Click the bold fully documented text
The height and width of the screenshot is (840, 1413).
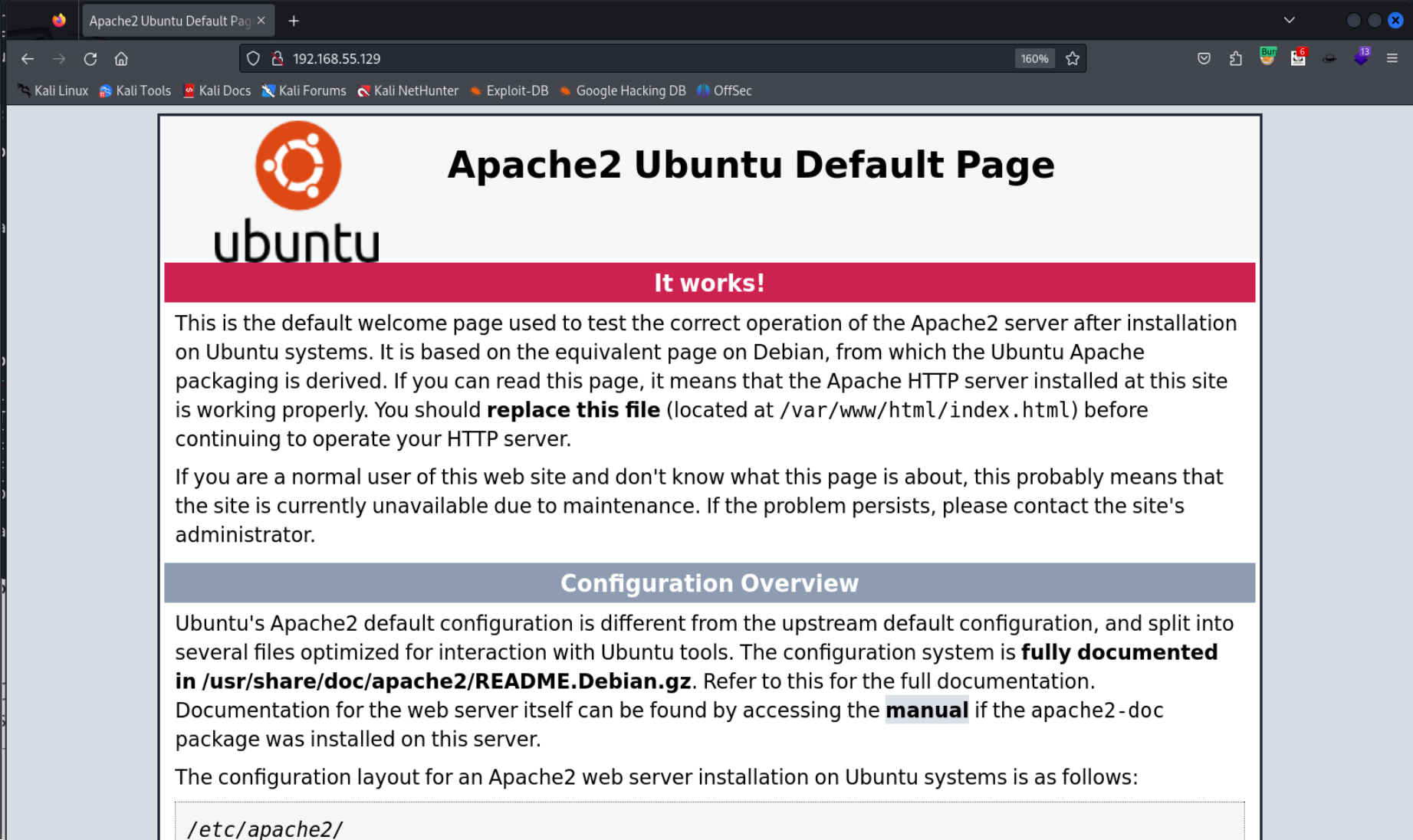pyautogui.click(x=1119, y=652)
